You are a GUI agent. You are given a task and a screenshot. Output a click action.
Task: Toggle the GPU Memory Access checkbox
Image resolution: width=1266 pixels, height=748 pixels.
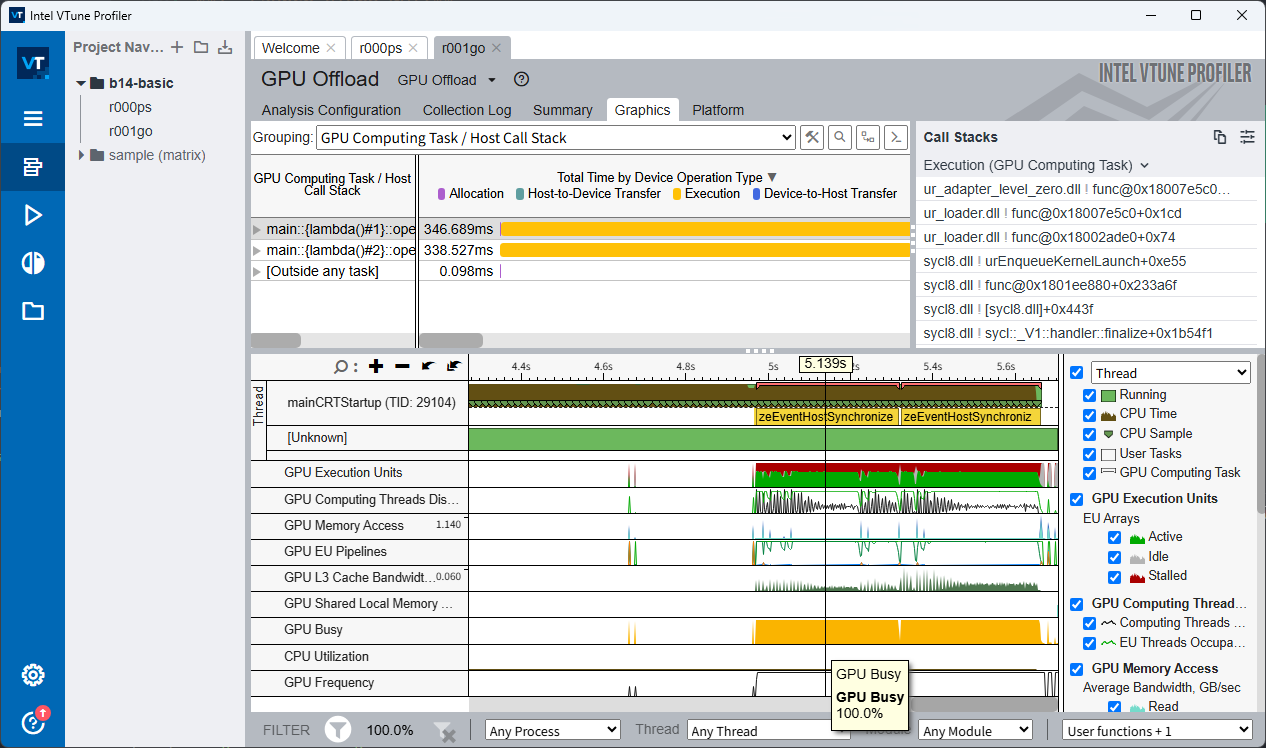click(1077, 669)
